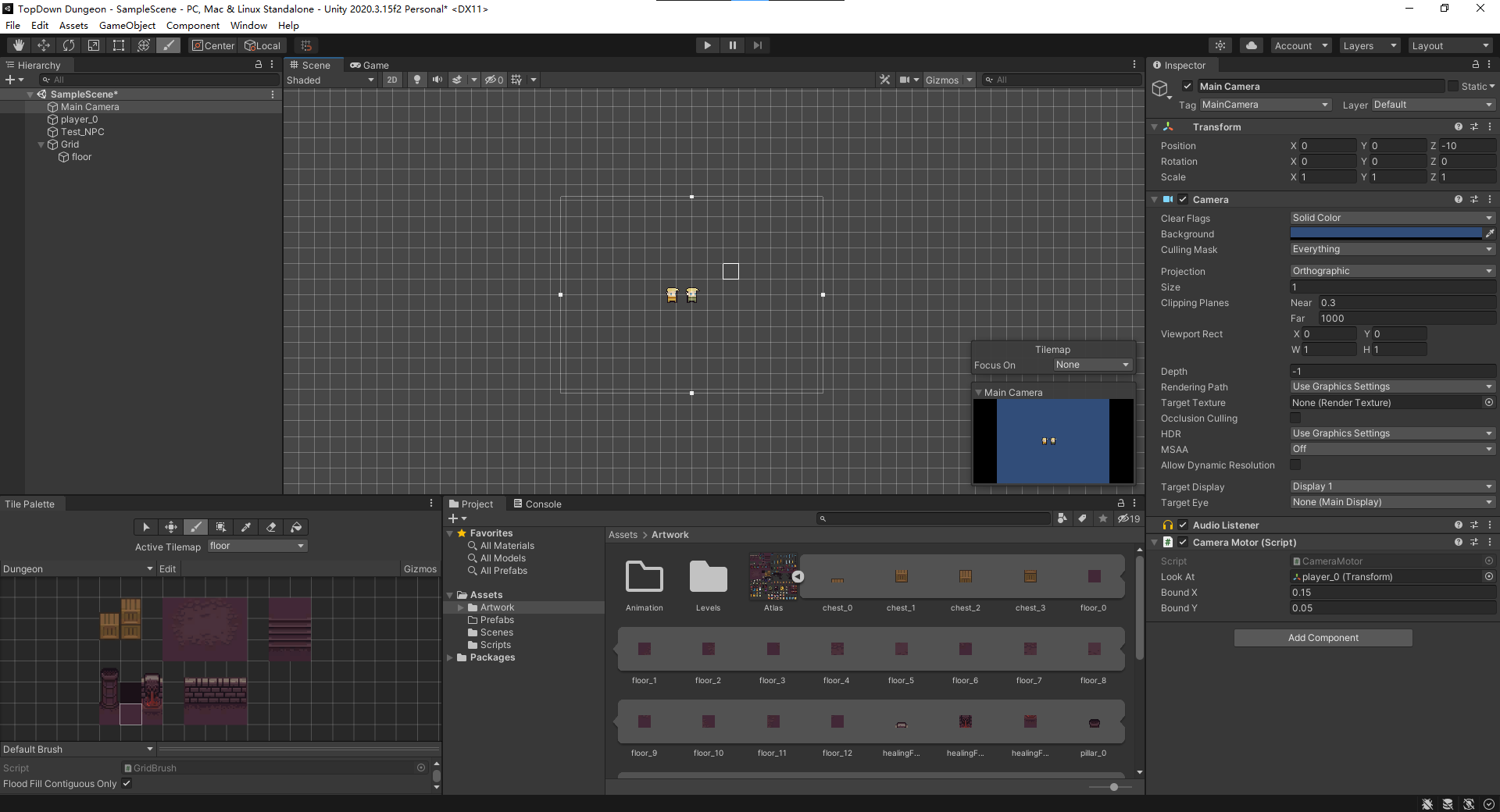Select the flood fill tool in Tile Palette
The height and width of the screenshot is (812, 1500).
click(x=296, y=527)
